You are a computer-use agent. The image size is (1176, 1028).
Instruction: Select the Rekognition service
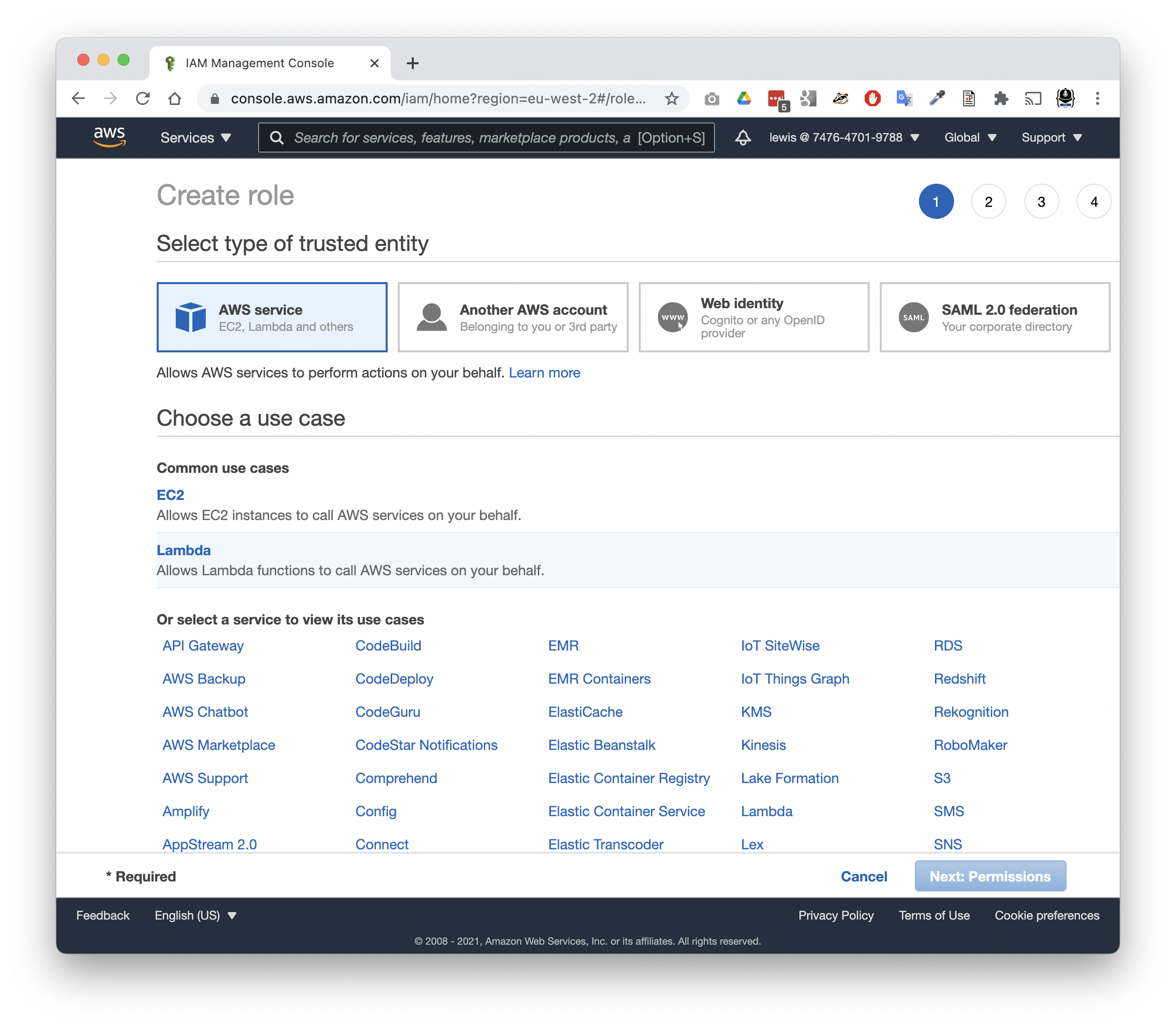coord(971,712)
